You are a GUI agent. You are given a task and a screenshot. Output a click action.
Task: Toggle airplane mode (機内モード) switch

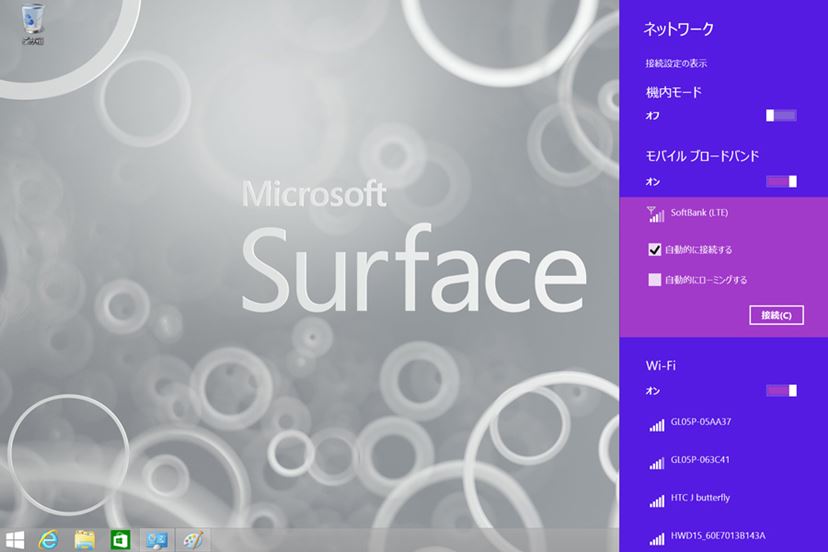coord(782,116)
